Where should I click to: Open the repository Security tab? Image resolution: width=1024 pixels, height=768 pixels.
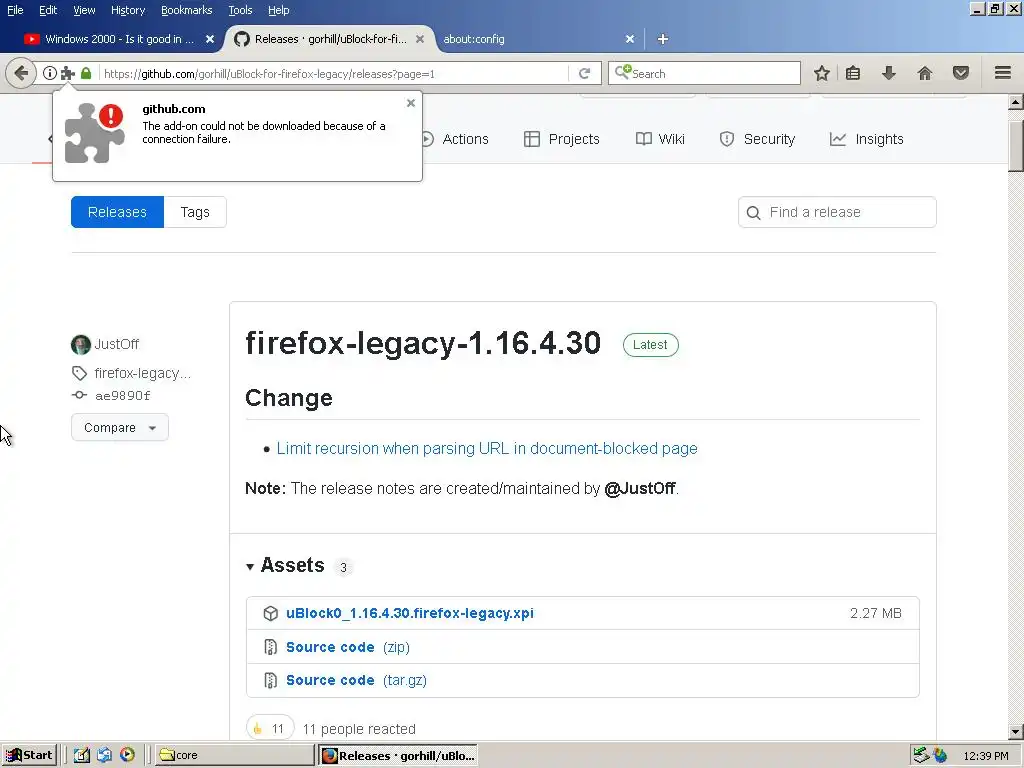click(758, 139)
